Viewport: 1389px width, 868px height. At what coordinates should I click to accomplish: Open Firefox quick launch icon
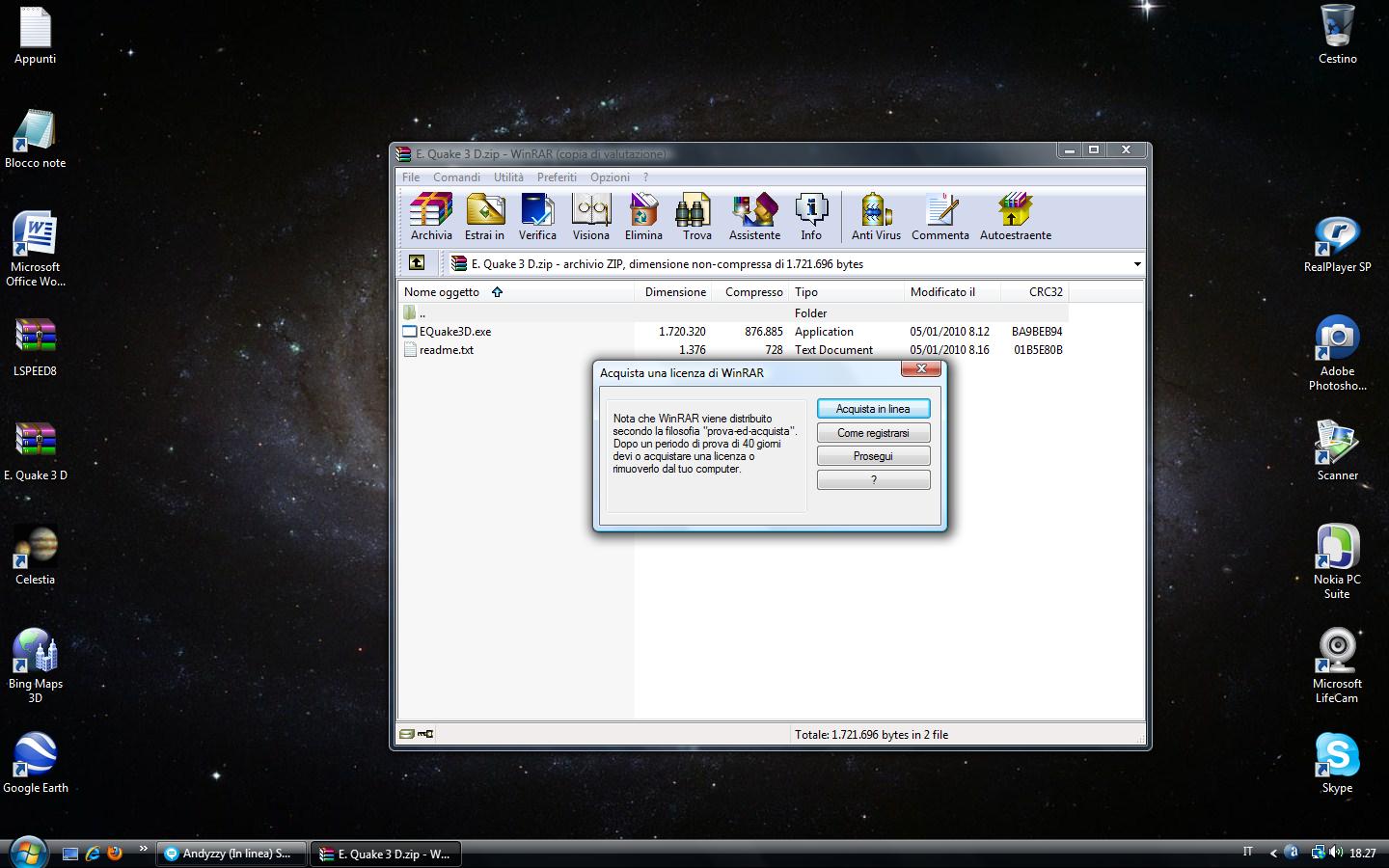[x=115, y=854]
